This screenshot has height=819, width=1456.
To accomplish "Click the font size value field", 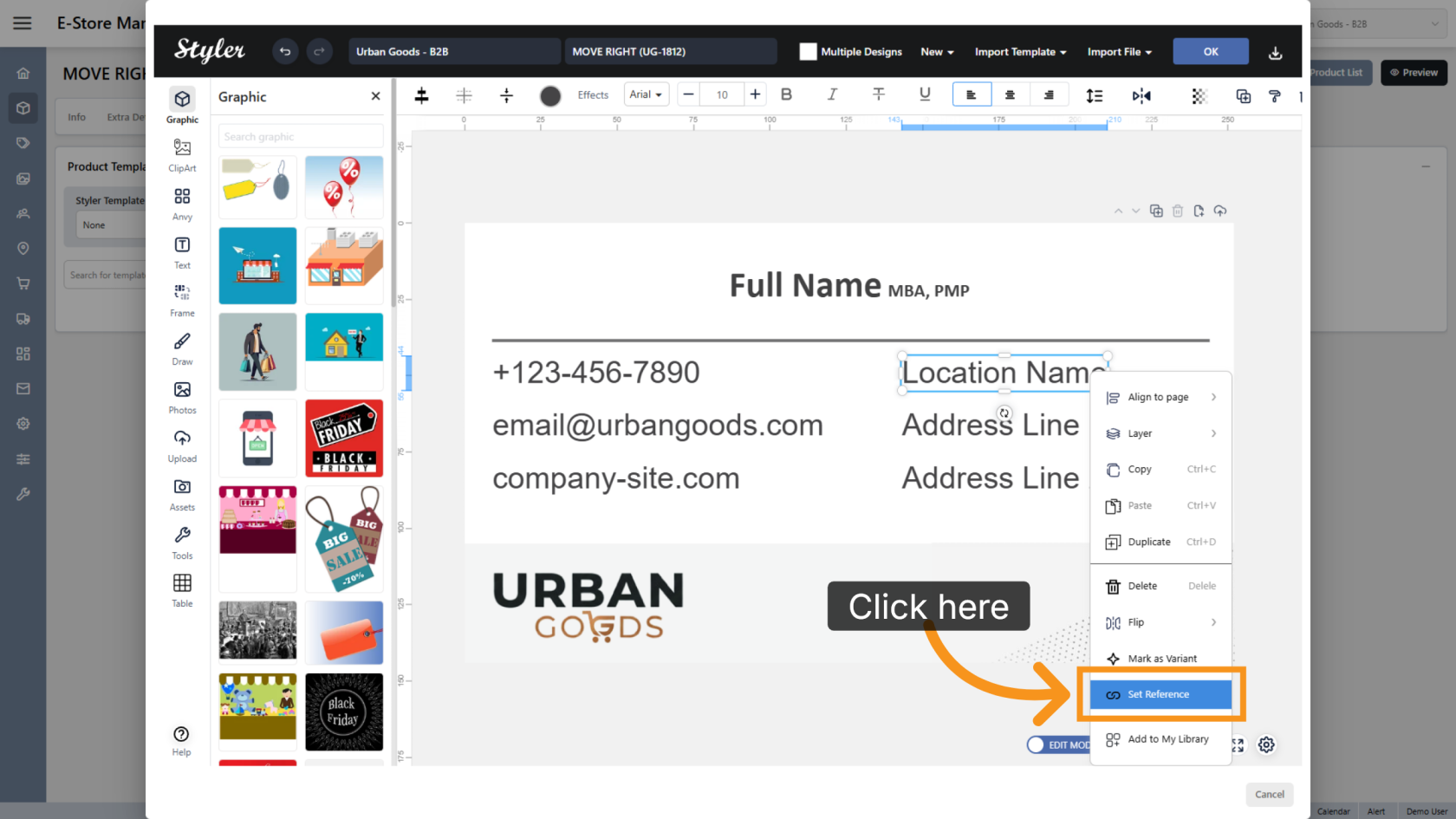I will tap(722, 94).
